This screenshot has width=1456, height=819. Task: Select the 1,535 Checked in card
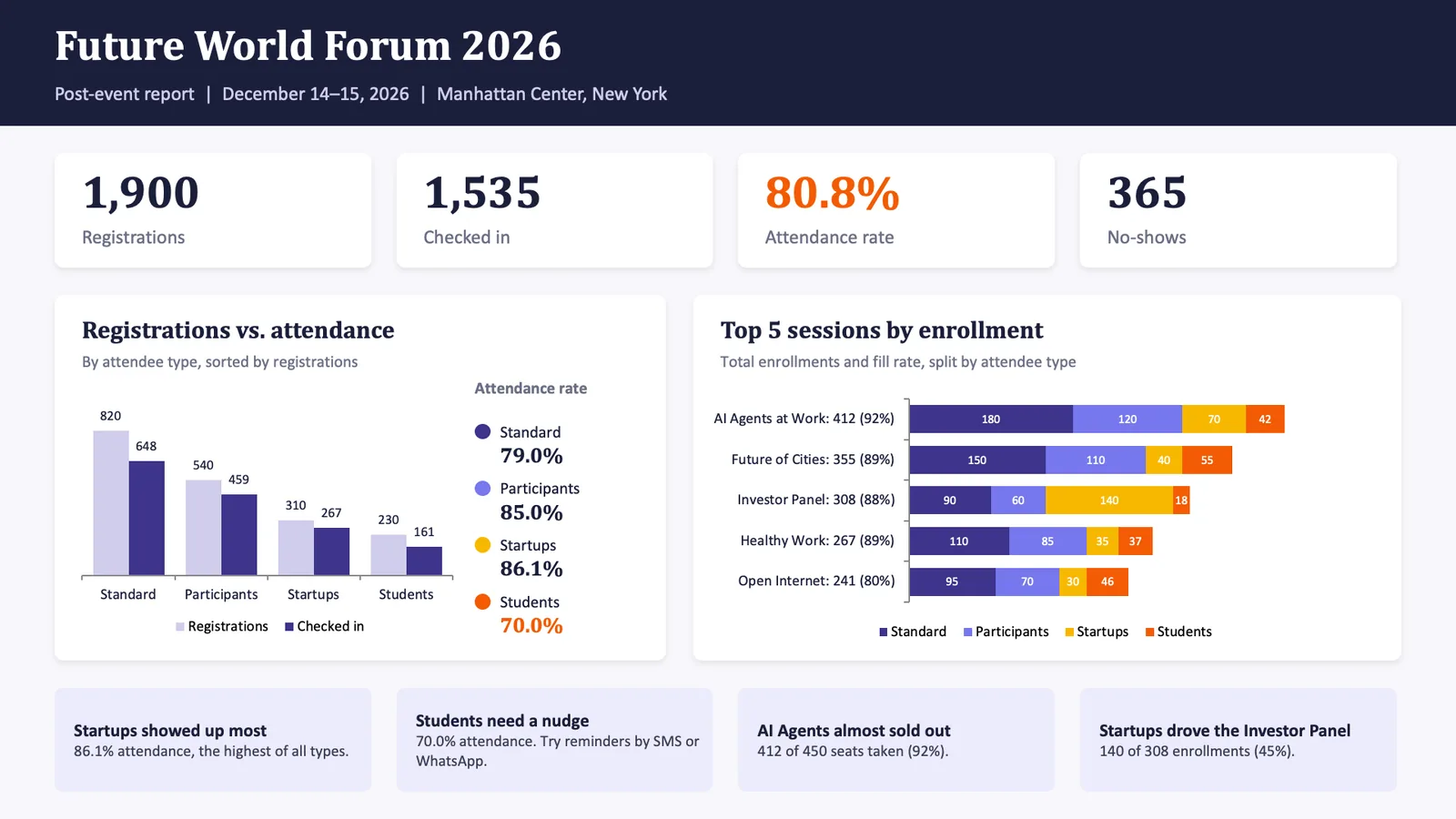click(554, 210)
